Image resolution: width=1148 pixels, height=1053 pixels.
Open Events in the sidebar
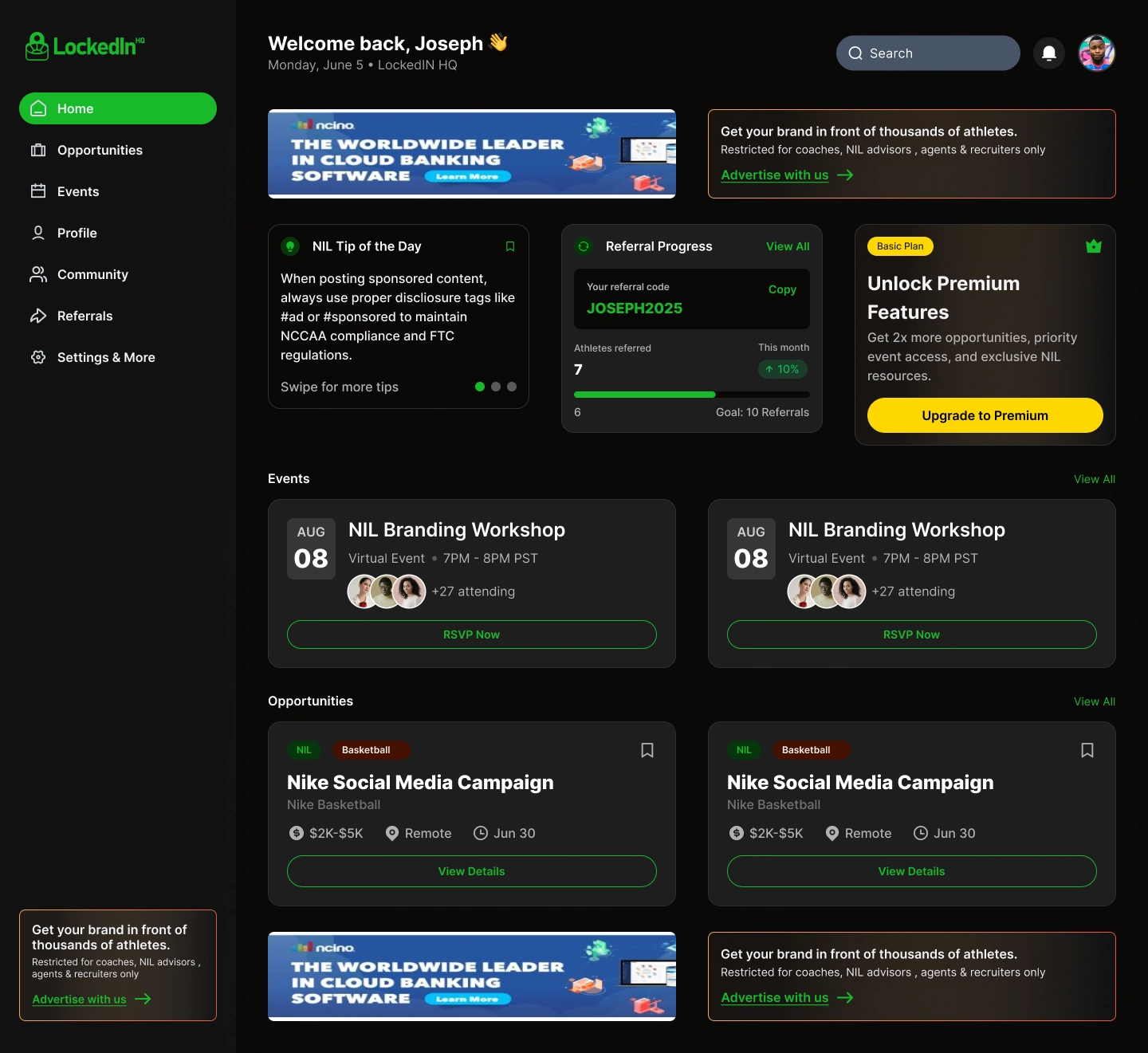point(118,191)
